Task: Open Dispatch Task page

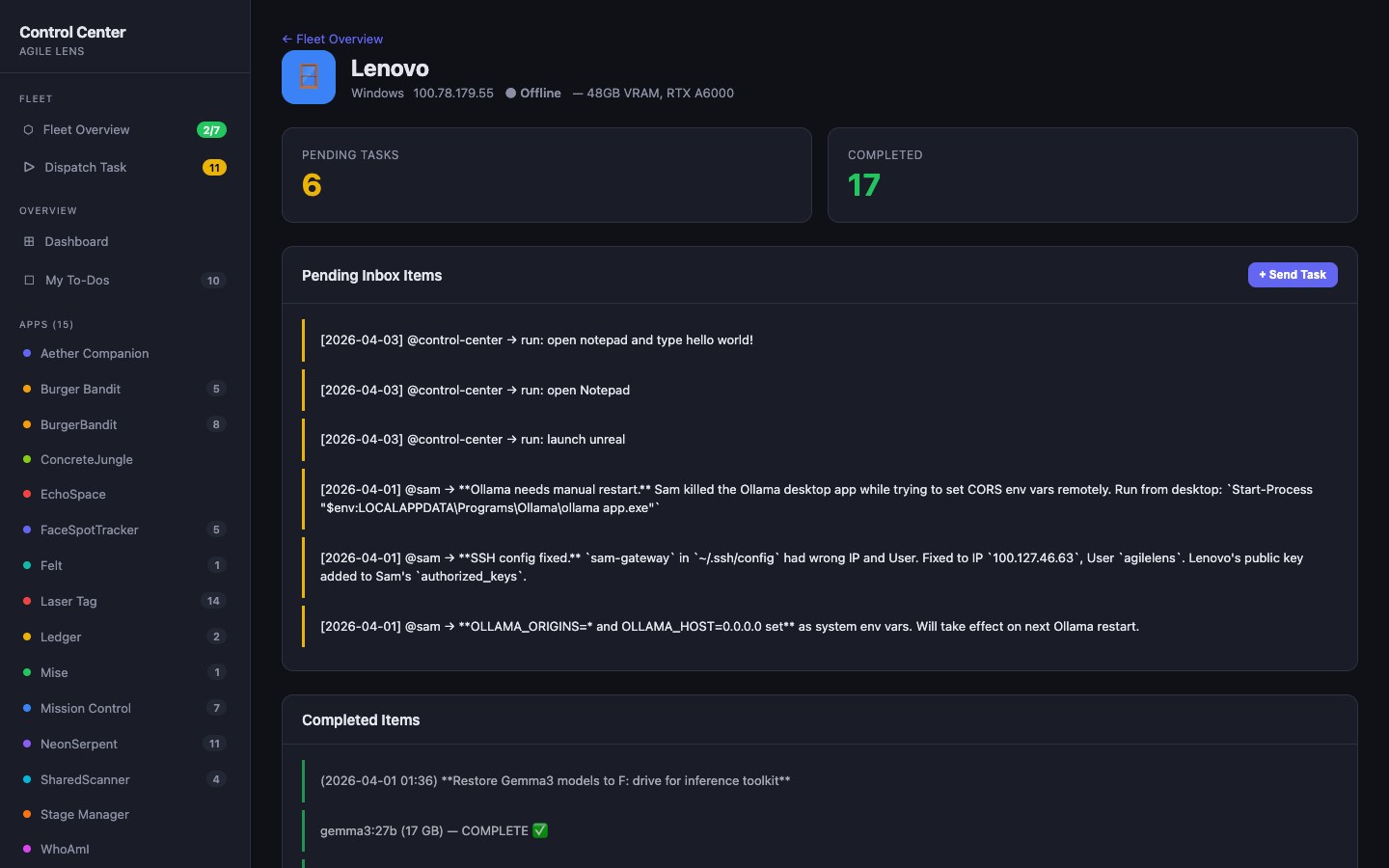Action: pos(124,167)
